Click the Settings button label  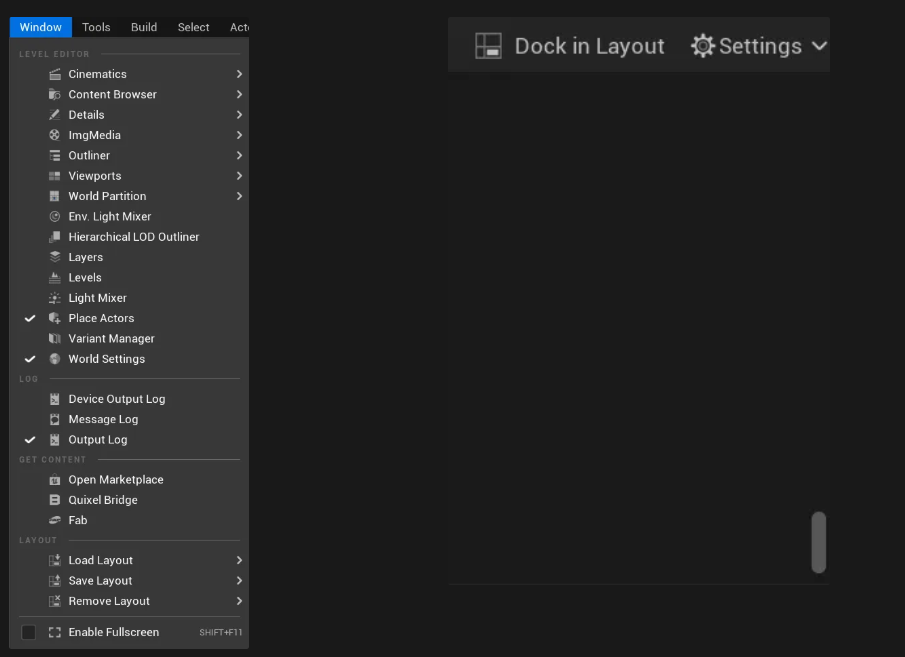[760, 46]
